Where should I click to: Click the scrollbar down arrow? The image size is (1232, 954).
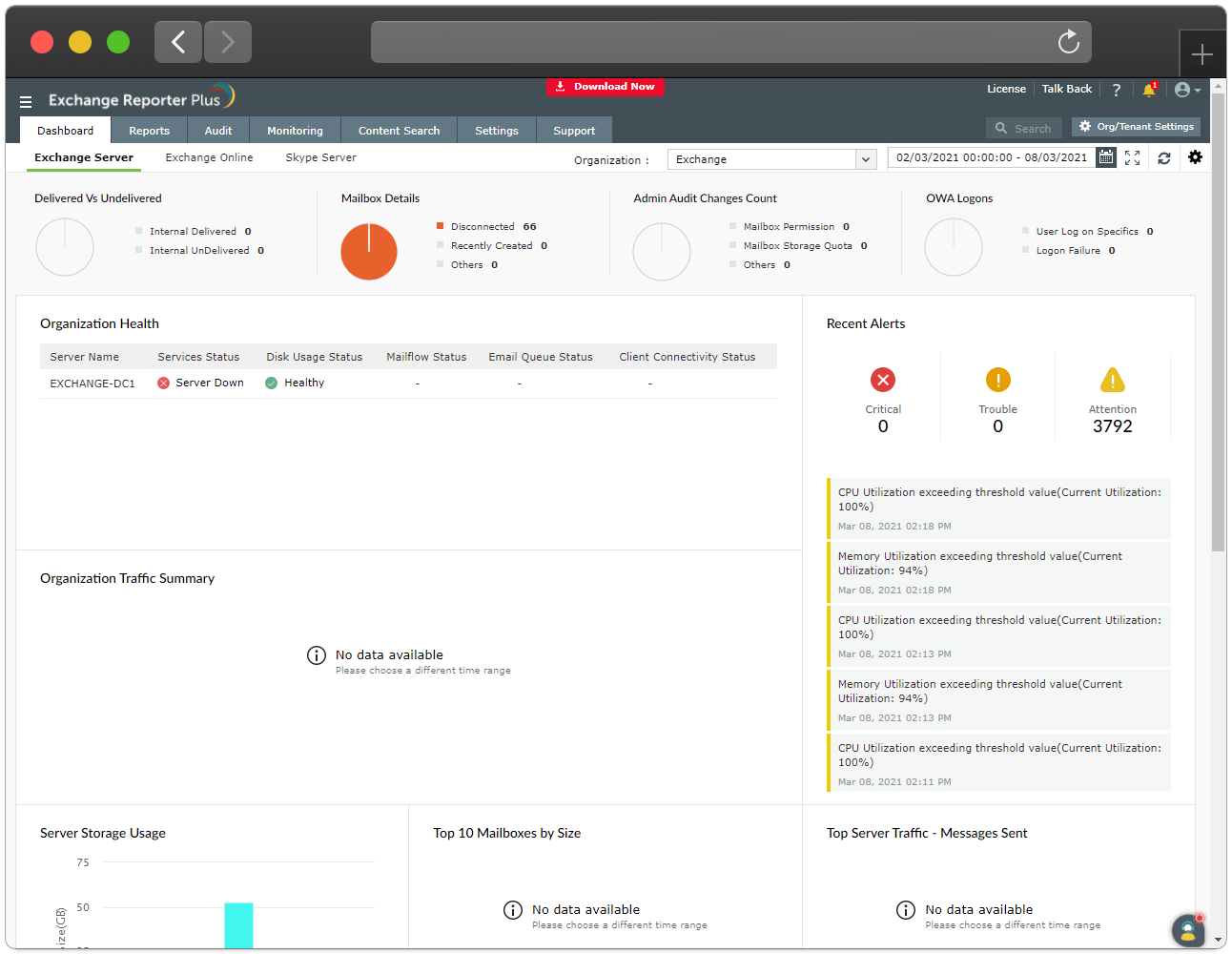tap(1218, 940)
